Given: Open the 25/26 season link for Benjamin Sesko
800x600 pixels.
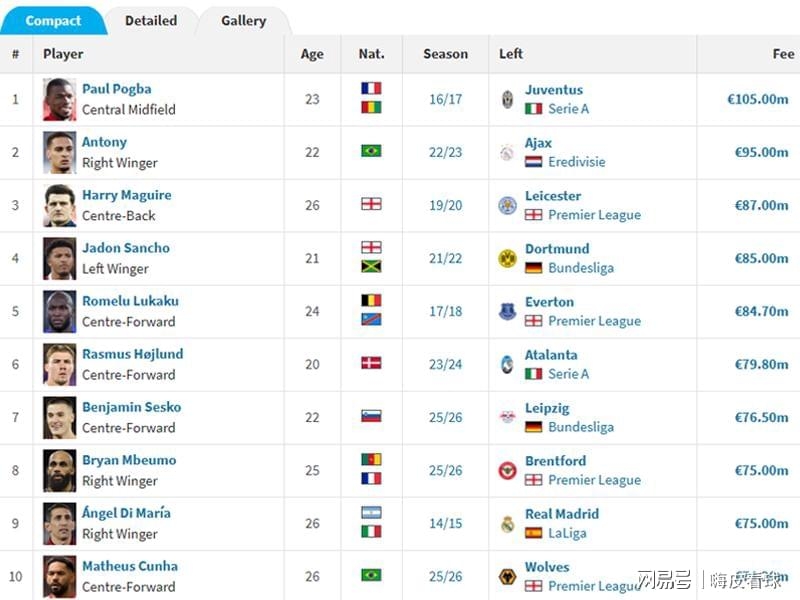Looking at the screenshot, I should [445, 417].
